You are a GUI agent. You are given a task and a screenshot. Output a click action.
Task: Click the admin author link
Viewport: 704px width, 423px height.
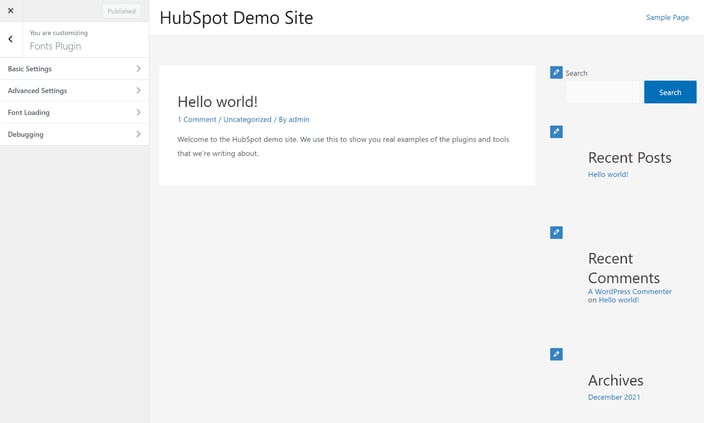tap(299, 119)
